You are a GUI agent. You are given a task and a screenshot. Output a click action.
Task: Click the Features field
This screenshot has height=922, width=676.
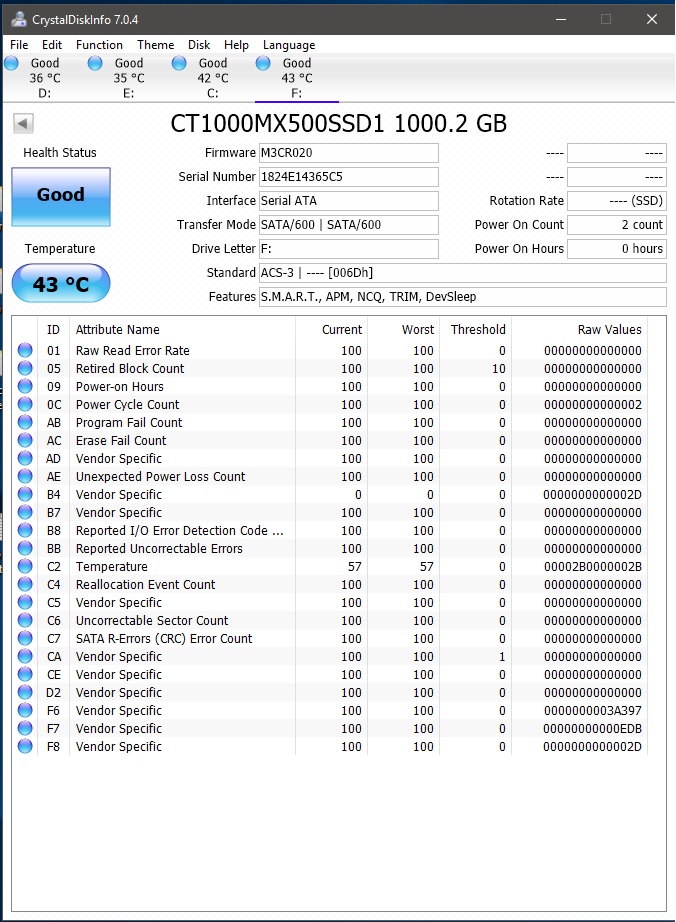coord(463,297)
